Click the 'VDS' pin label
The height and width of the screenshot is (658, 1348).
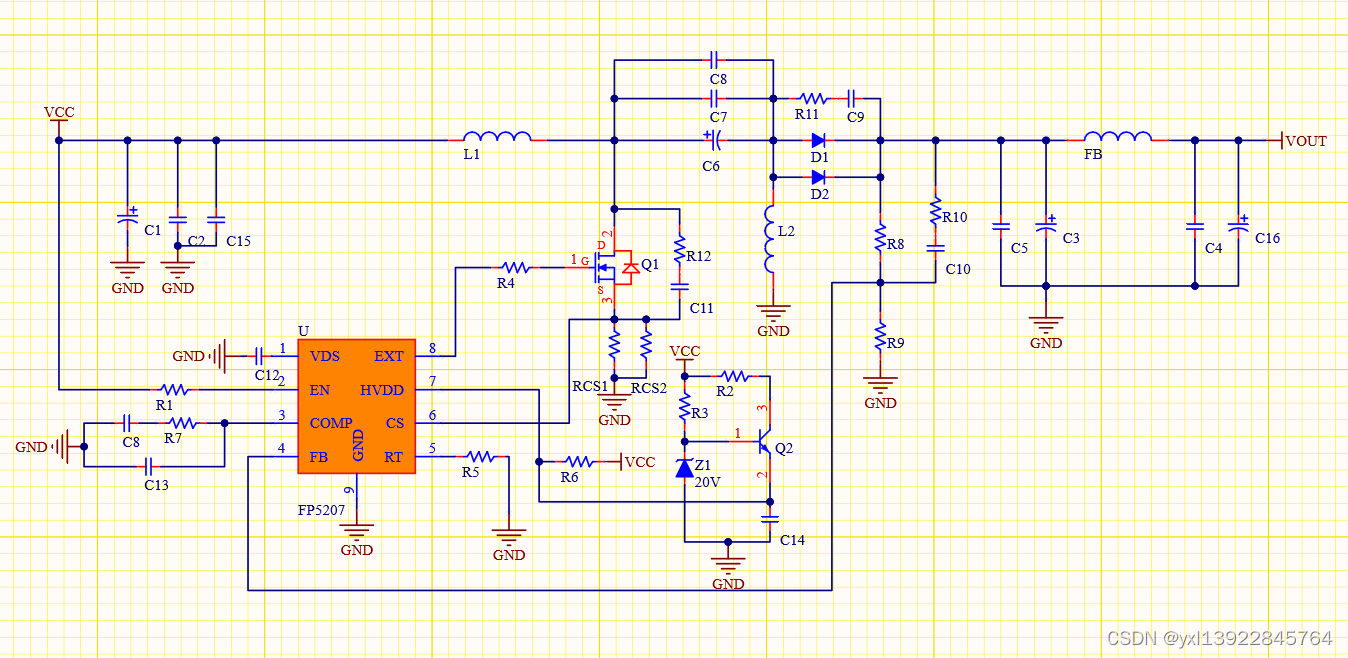click(x=325, y=356)
